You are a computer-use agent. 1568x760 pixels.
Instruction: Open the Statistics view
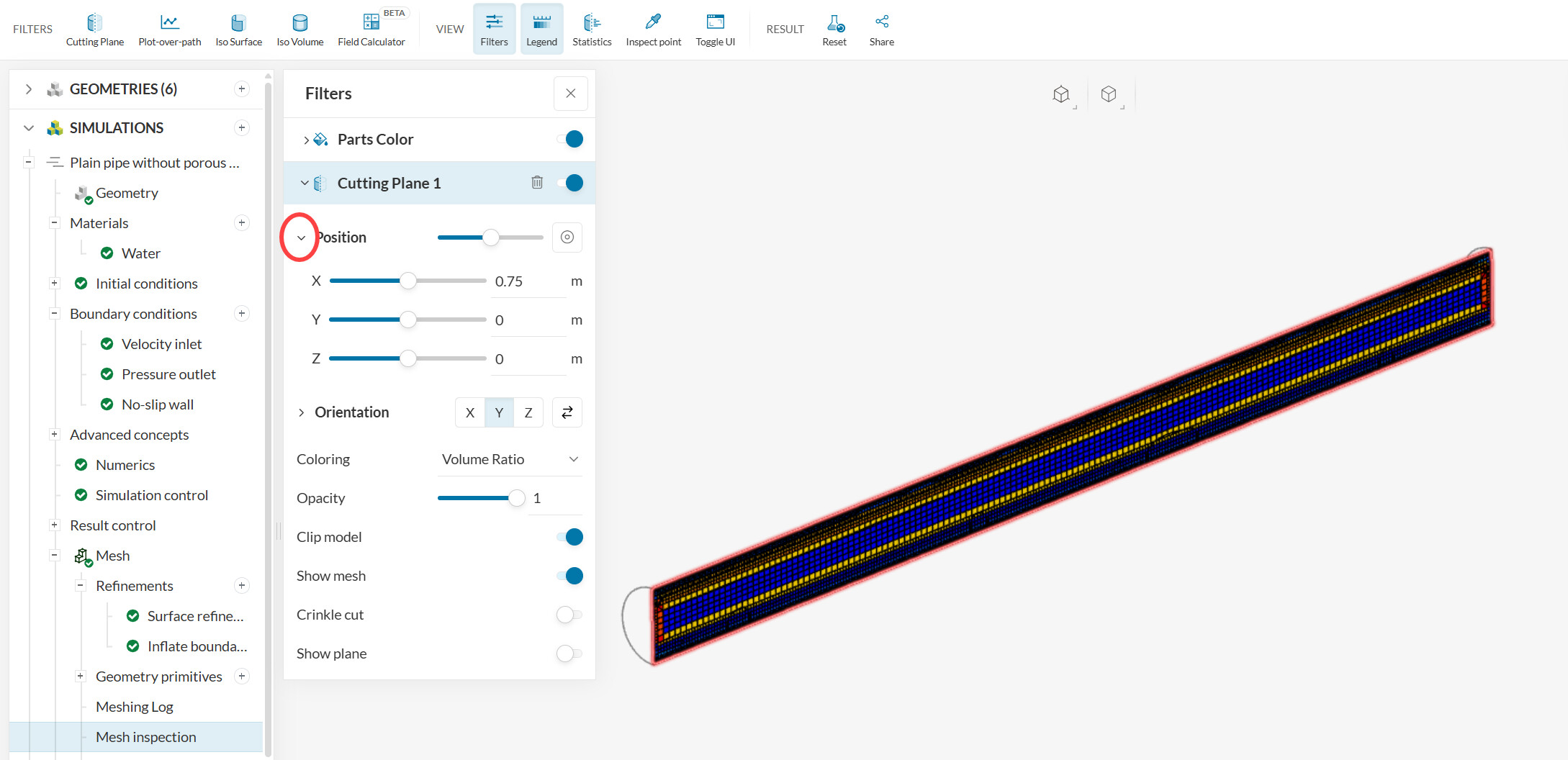pos(591,30)
